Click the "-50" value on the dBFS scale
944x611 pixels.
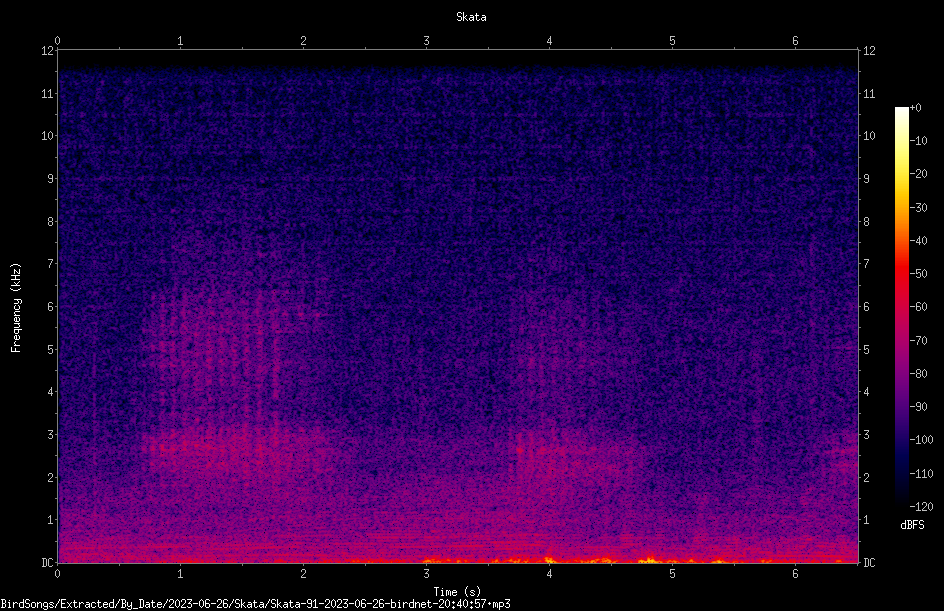click(x=918, y=273)
